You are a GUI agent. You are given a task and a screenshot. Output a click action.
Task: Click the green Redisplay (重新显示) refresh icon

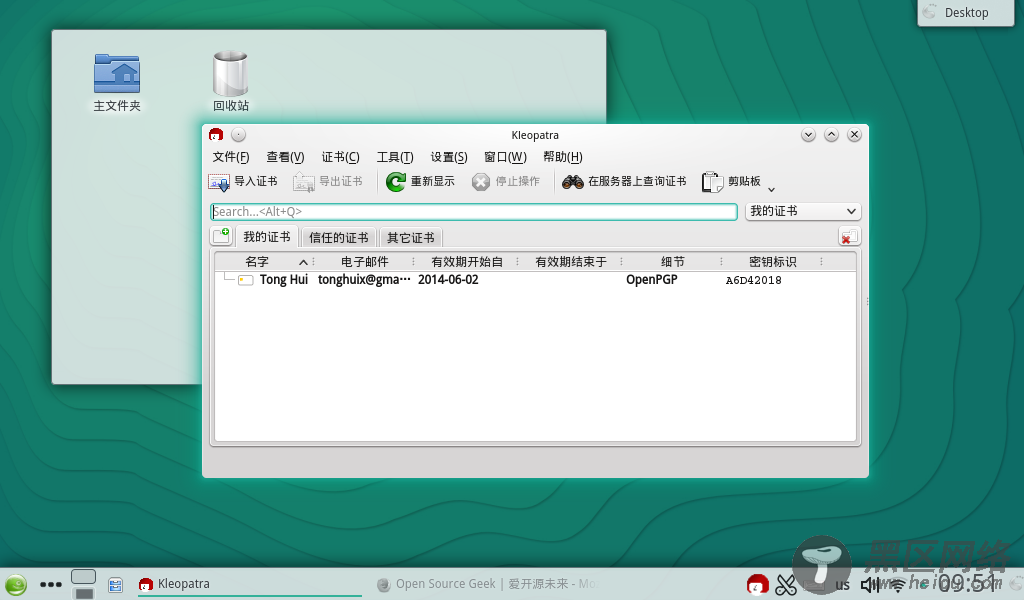point(395,182)
